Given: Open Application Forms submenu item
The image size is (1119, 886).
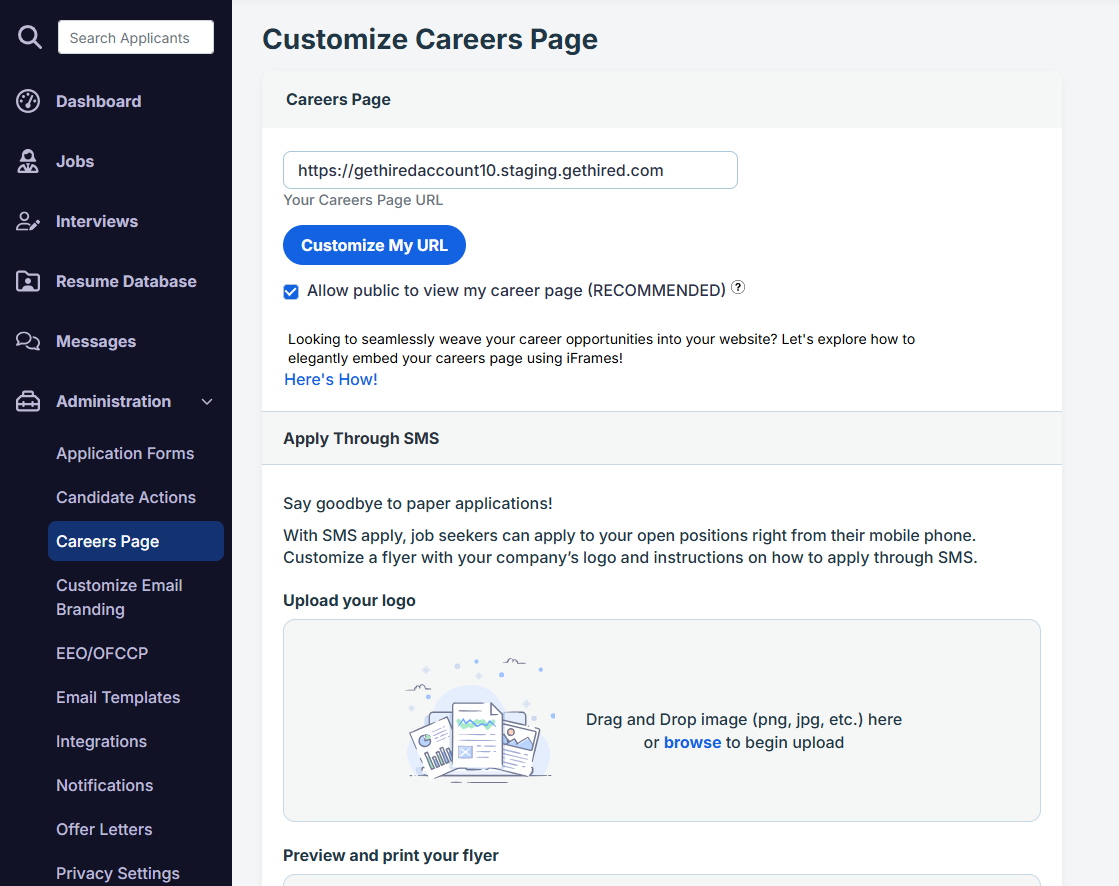Looking at the screenshot, I should click(125, 453).
